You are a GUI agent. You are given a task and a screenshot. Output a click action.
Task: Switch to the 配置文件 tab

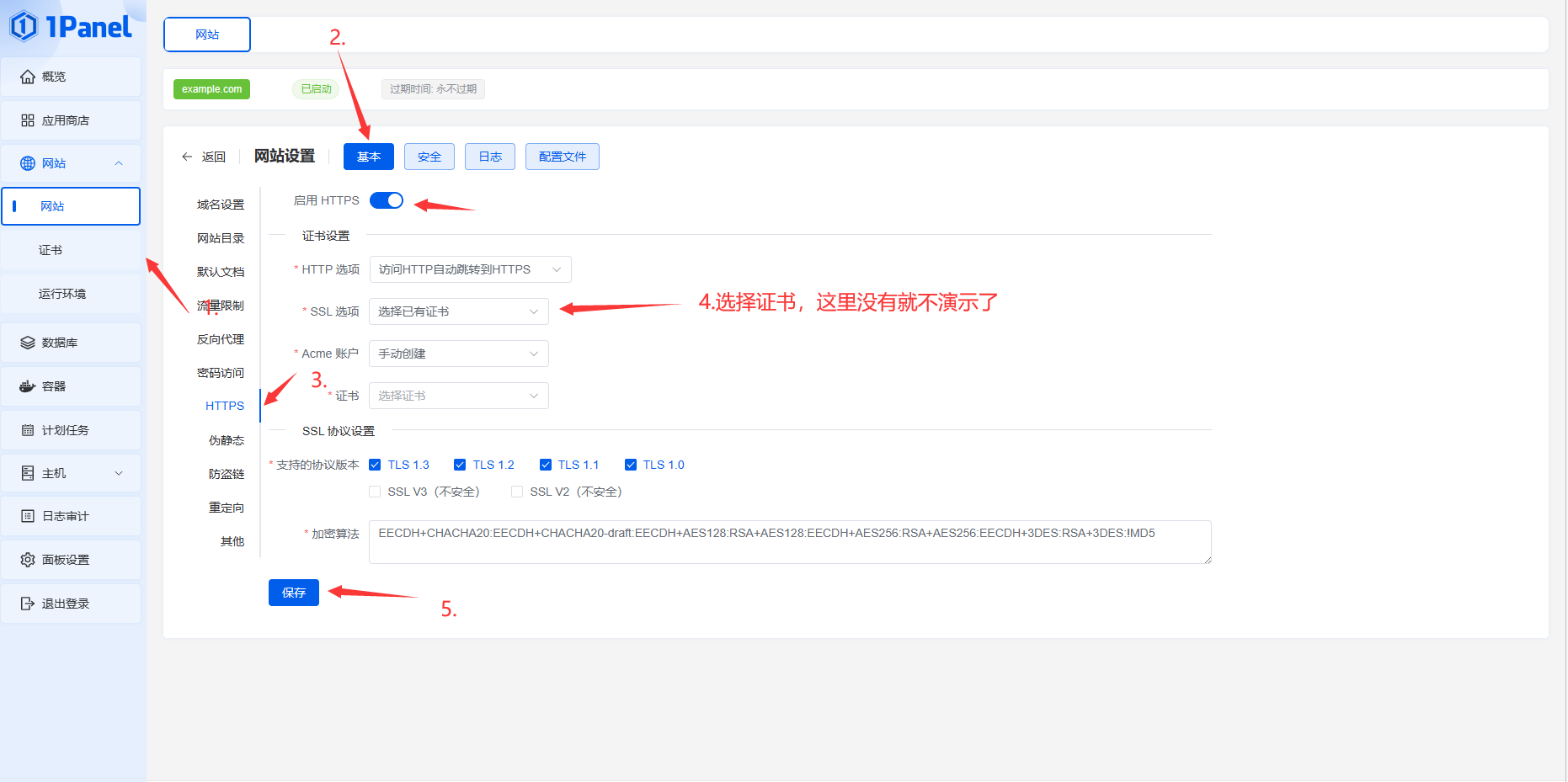pos(562,157)
